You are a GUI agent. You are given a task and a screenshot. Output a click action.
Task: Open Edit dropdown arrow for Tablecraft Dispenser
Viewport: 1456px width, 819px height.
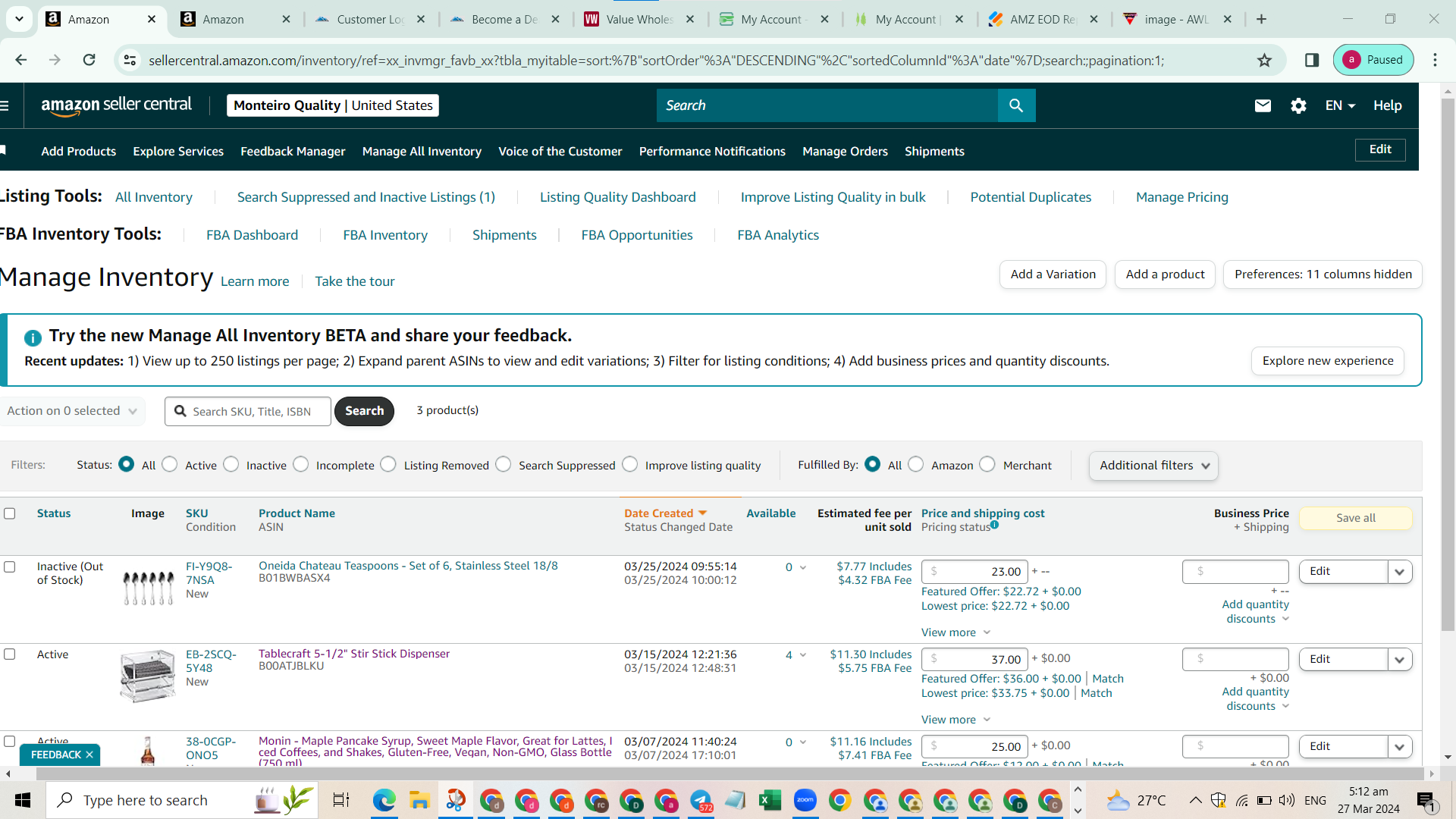click(1400, 660)
